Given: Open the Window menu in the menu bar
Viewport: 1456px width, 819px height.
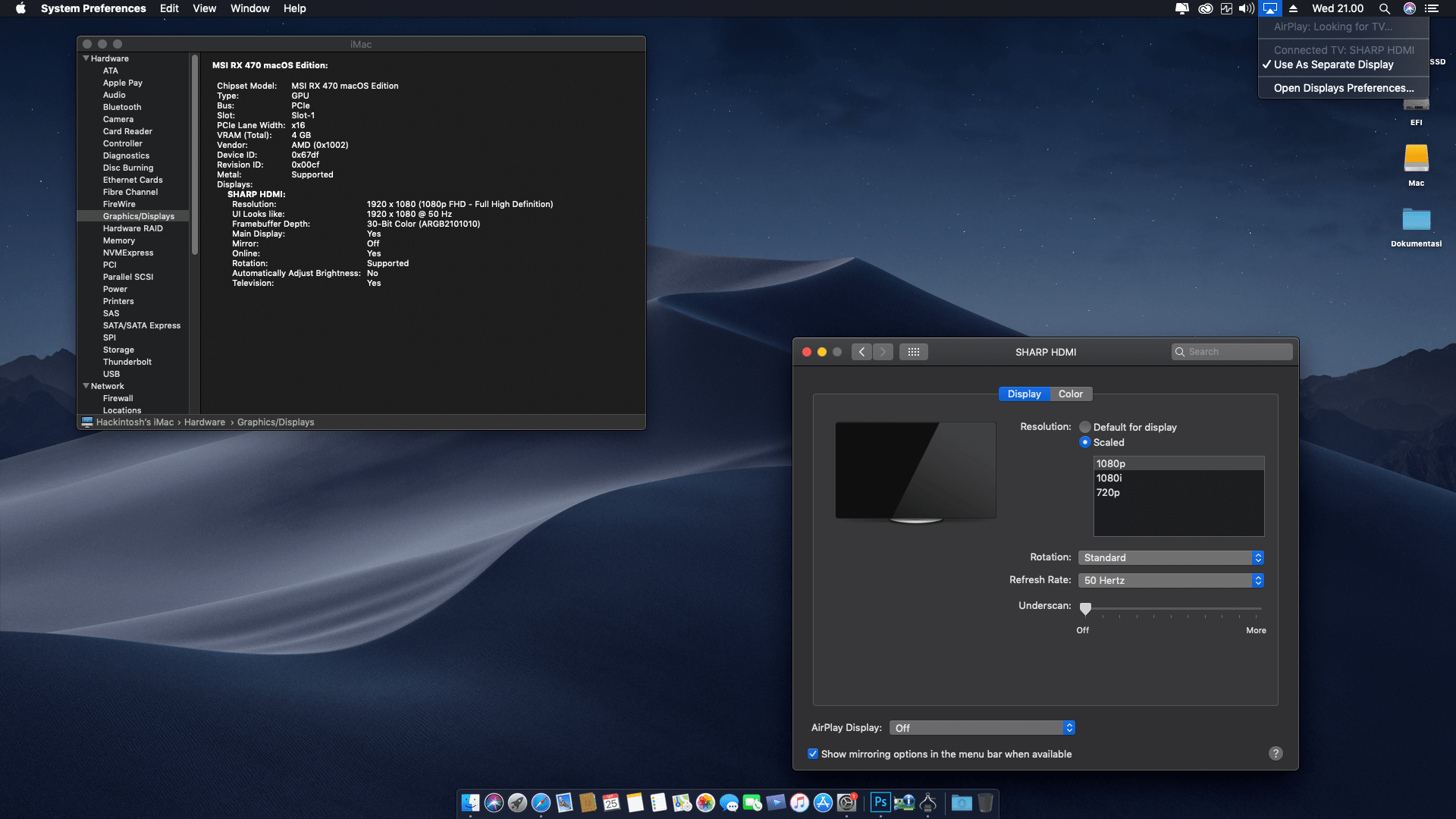Looking at the screenshot, I should click(x=249, y=8).
